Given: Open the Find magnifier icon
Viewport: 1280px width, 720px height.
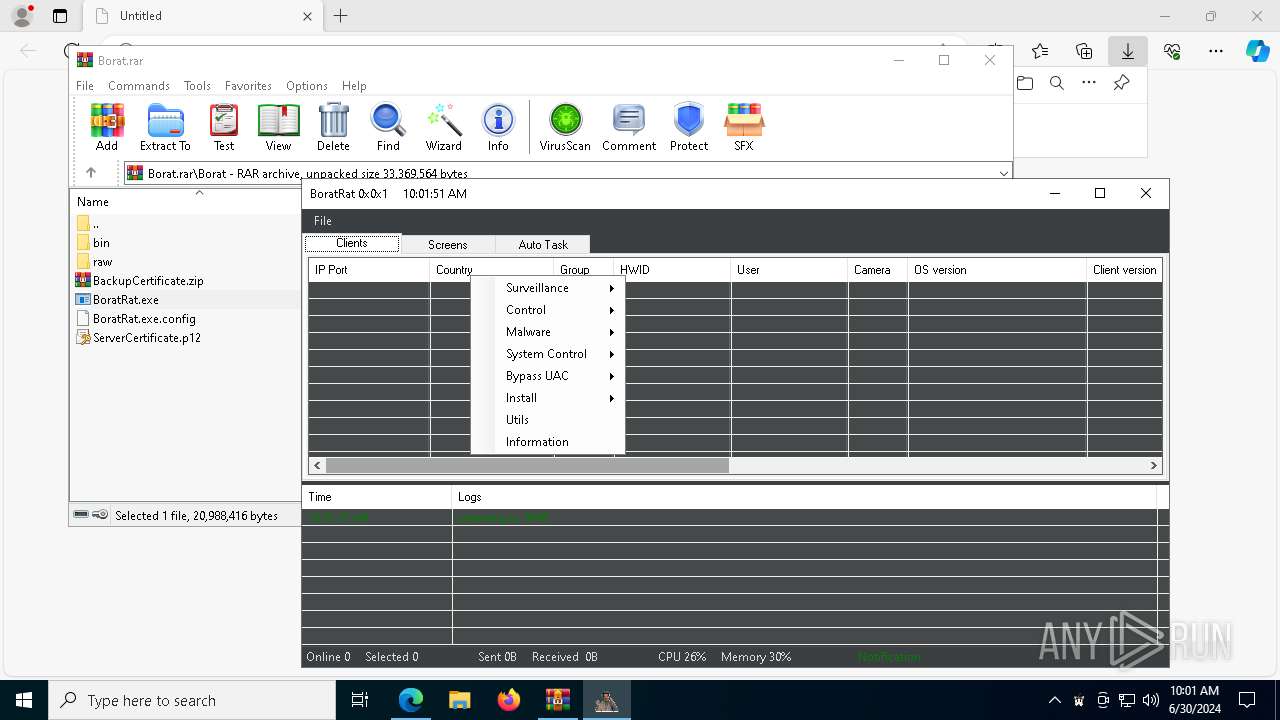Looking at the screenshot, I should pyautogui.click(x=388, y=127).
